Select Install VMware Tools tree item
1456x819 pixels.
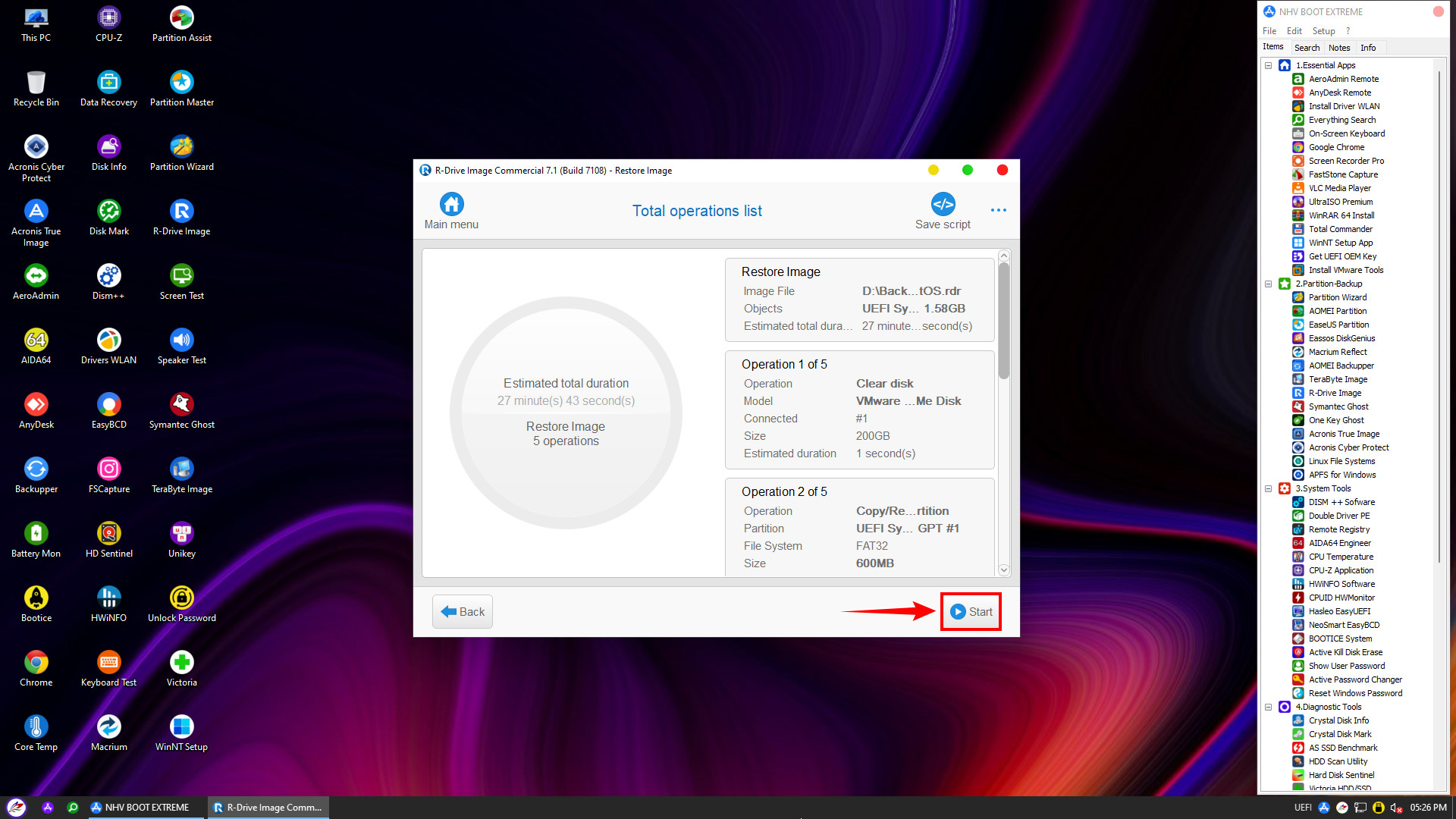[x=1346, y=270]
